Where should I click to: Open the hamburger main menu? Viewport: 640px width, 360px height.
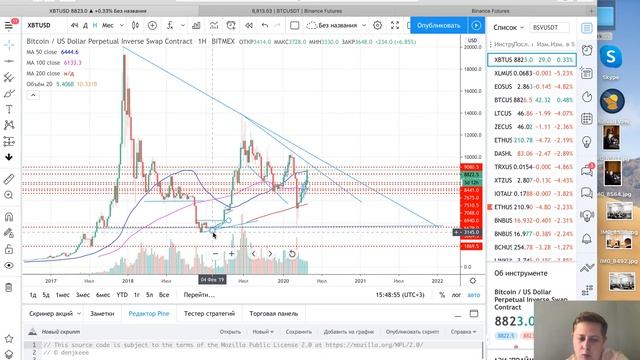(9, 26)
